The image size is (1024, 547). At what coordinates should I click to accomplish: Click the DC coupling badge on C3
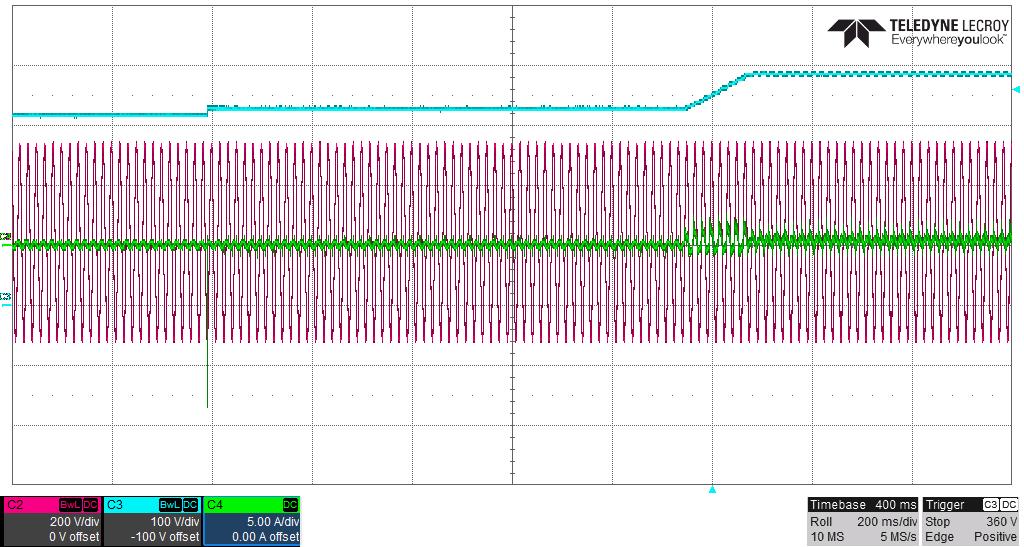coord(190,505)
